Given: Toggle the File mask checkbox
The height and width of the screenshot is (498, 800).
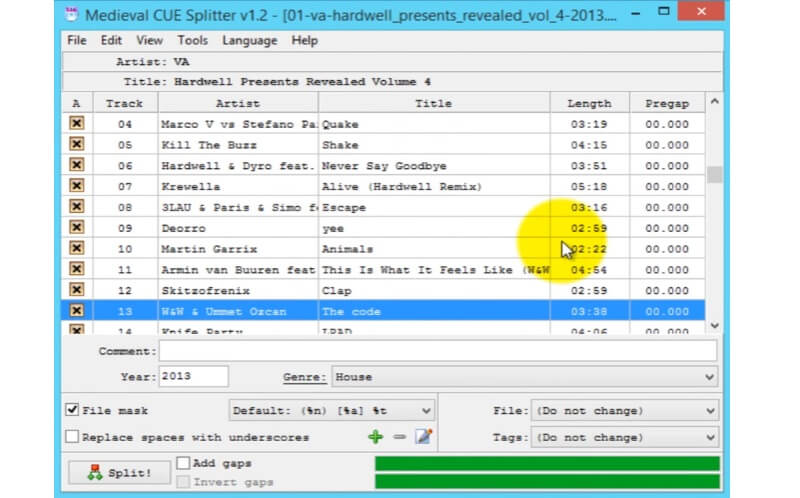Looking at the screenshot, I should pos(72,410).
